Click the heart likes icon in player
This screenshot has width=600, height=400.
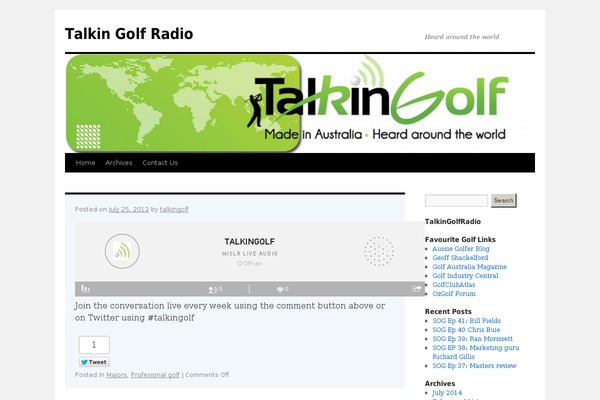click(280, 289)
